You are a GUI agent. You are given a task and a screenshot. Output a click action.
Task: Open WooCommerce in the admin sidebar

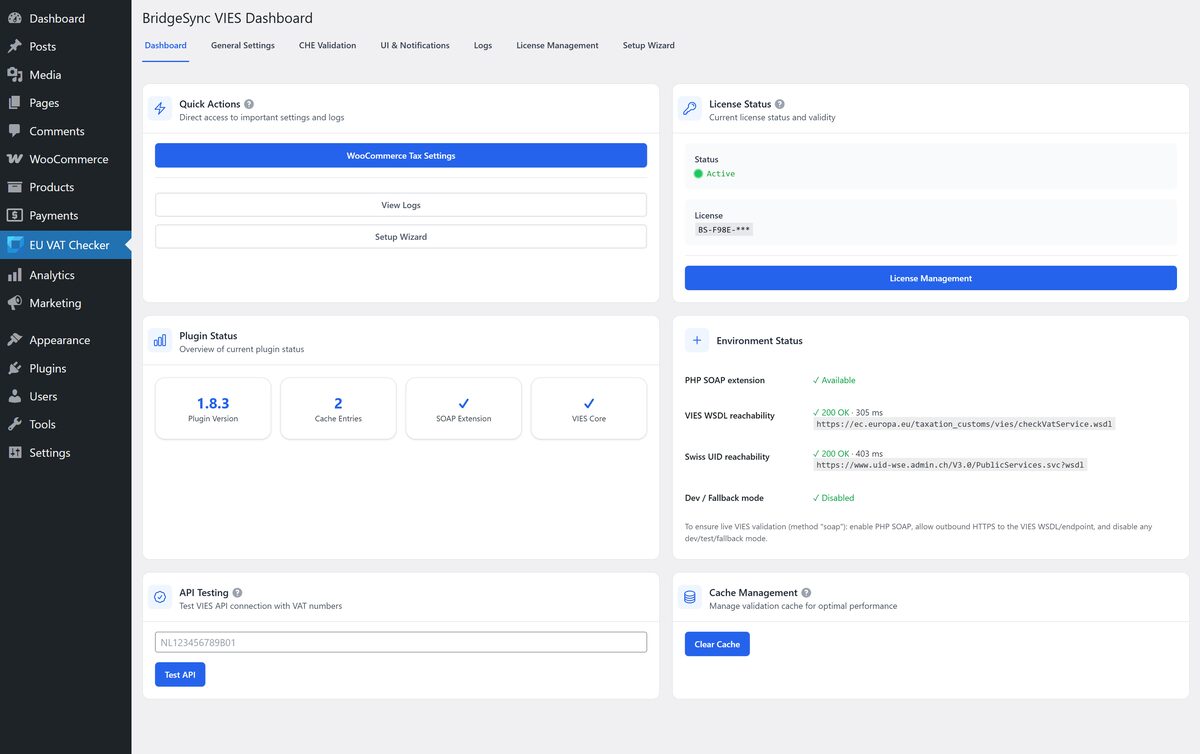click(x=68, y=159)
